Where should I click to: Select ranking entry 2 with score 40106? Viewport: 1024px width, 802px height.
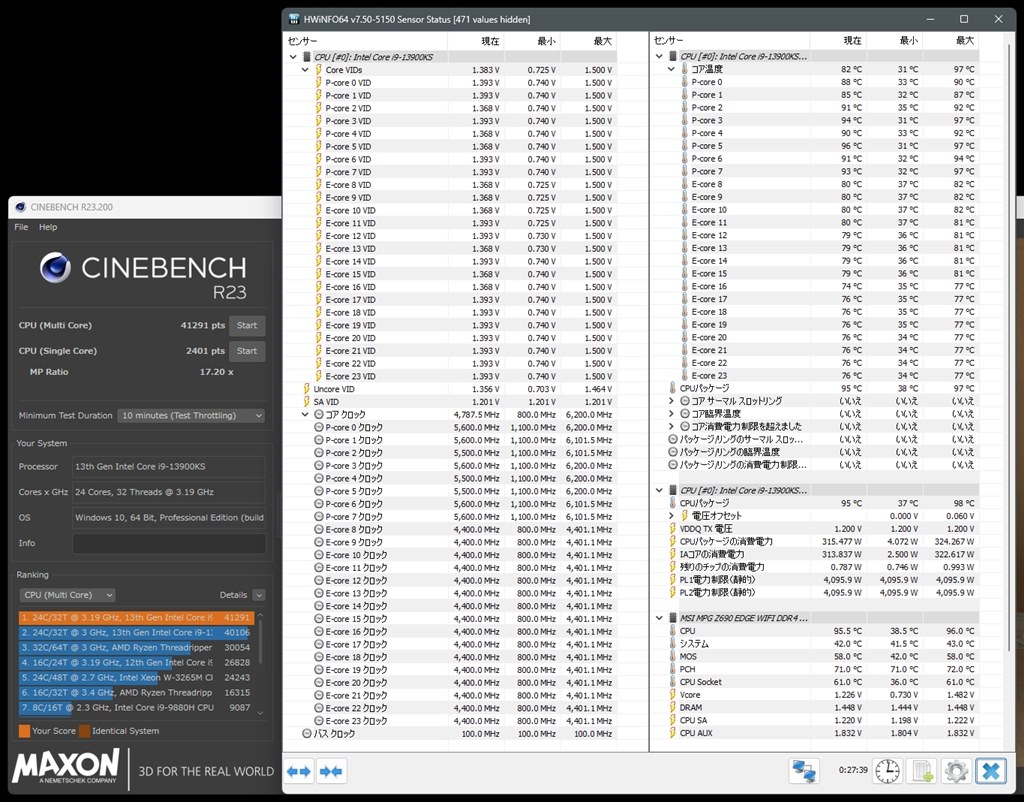[x=136, y=632]
